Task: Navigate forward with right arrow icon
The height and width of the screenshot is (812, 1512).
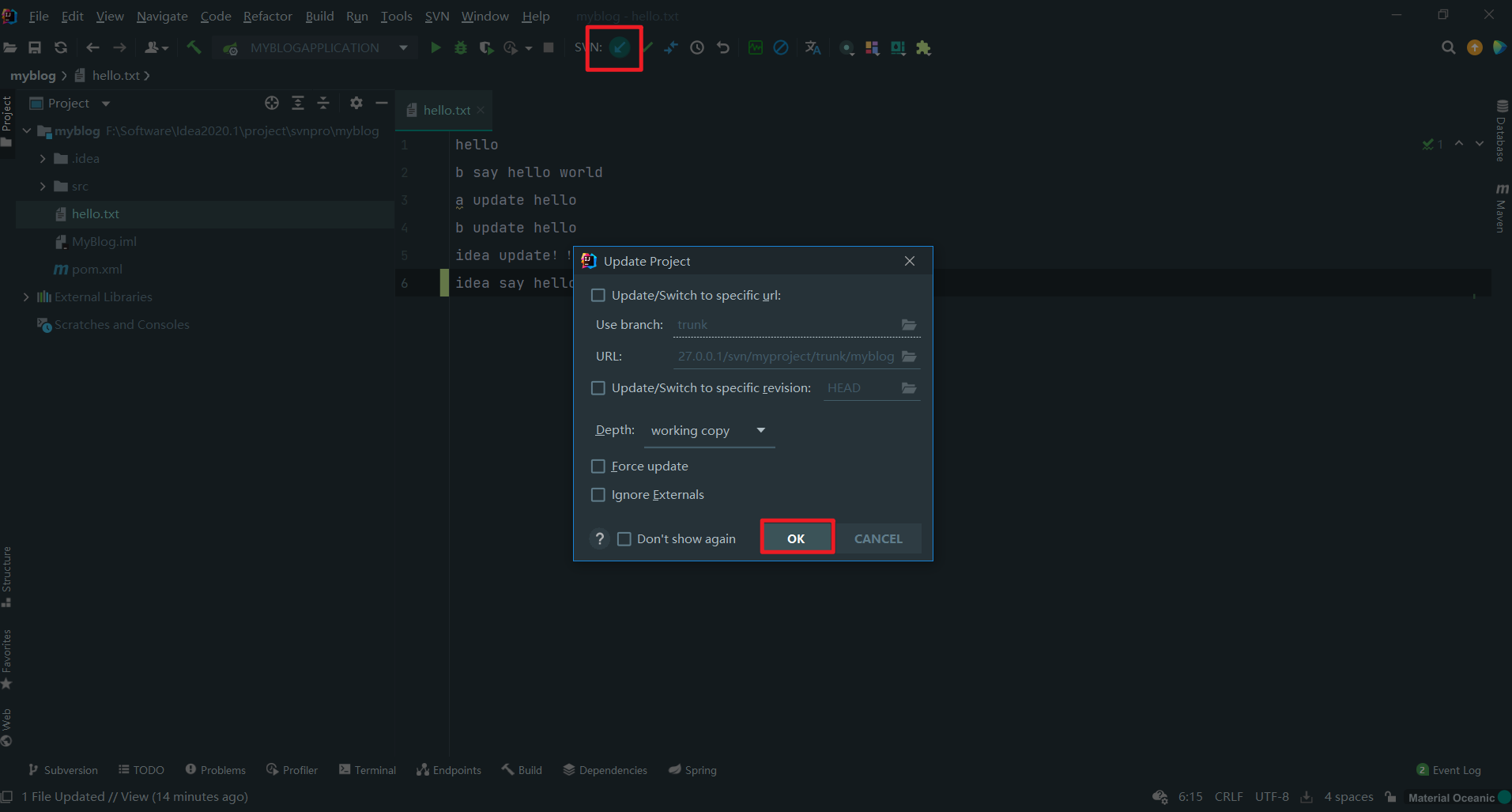Action: click(119, 47)
